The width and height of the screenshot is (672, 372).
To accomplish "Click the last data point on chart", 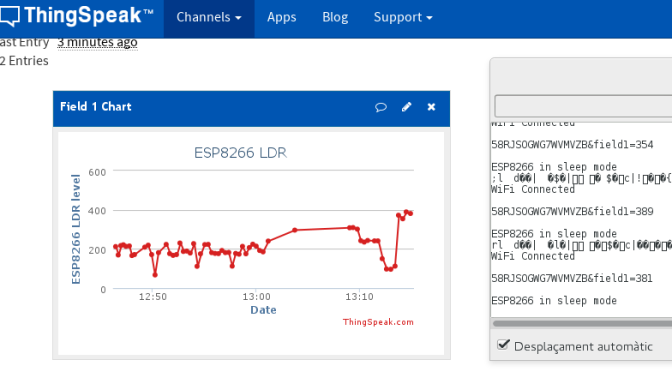I will [411, 213].
